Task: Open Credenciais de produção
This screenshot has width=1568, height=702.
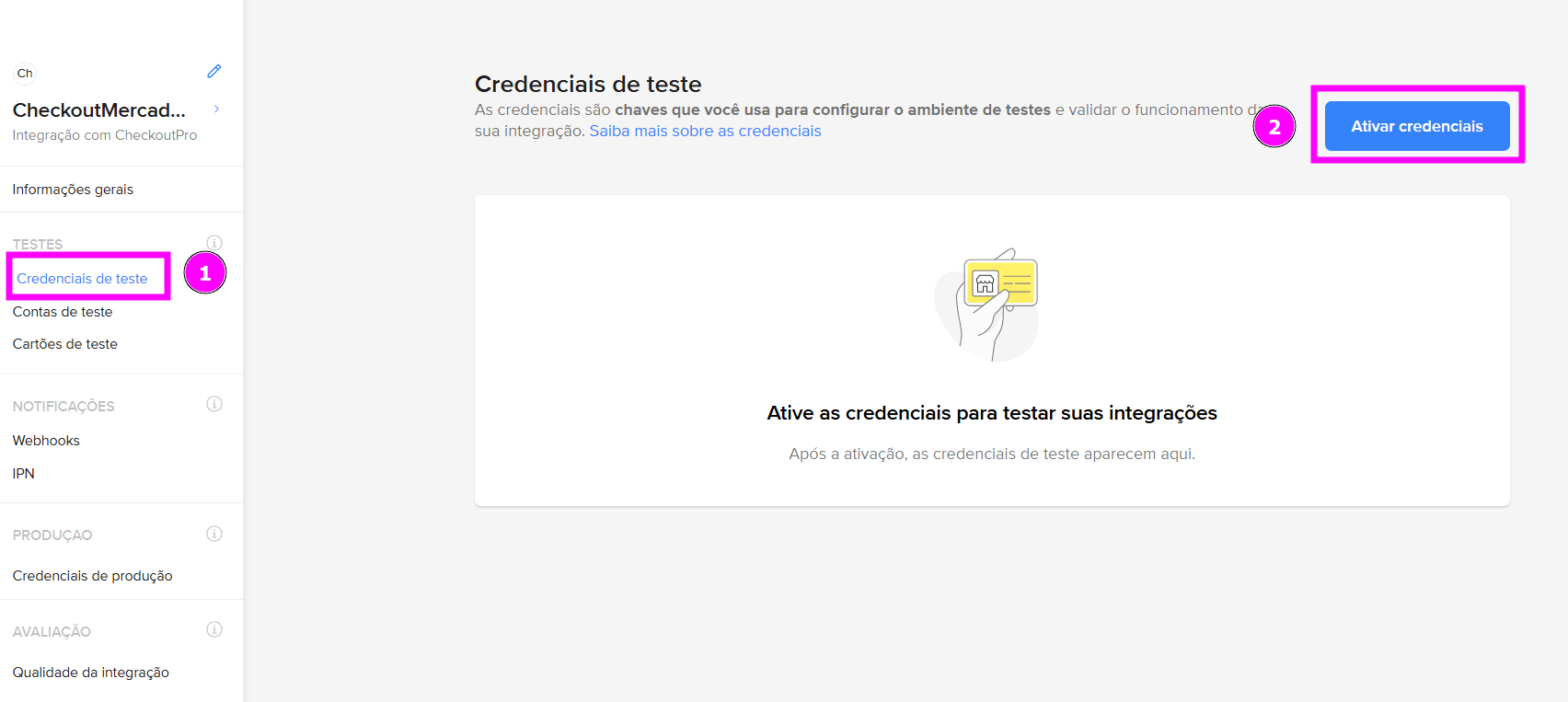Action: [92, 576]
